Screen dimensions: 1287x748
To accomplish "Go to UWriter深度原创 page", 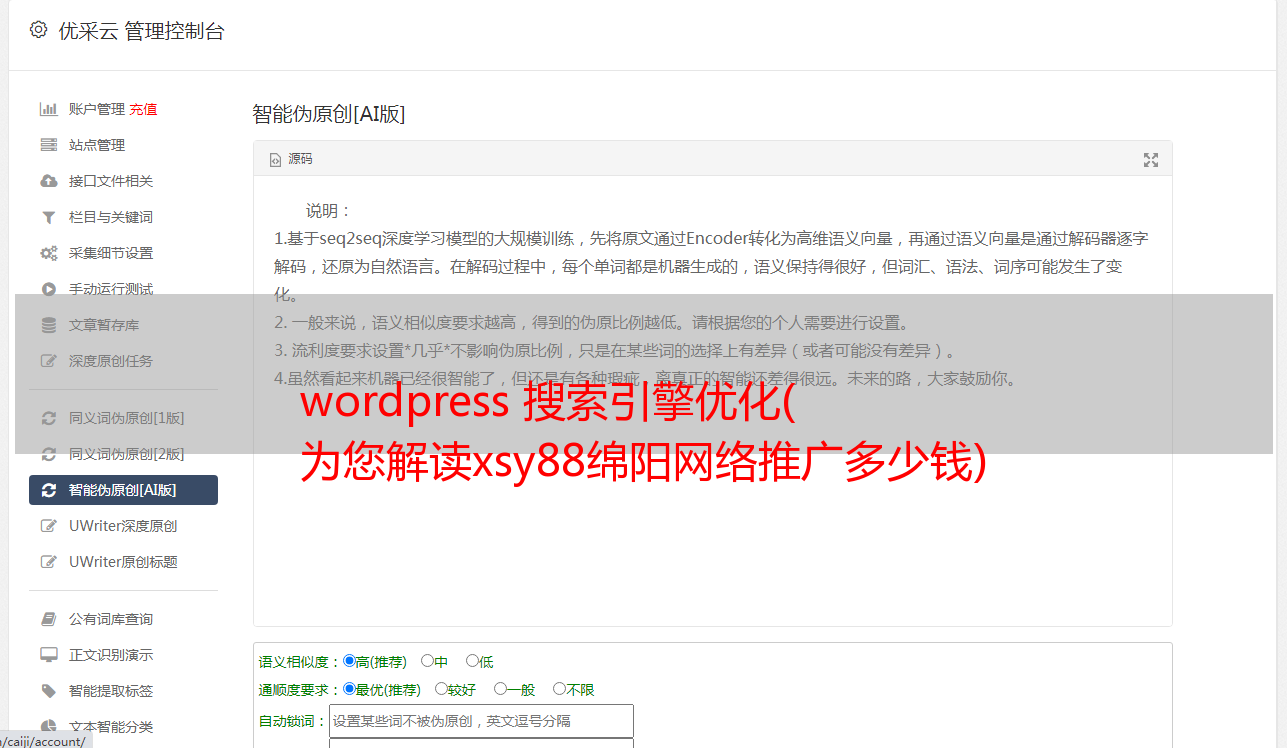I will [x=123, y=526].
